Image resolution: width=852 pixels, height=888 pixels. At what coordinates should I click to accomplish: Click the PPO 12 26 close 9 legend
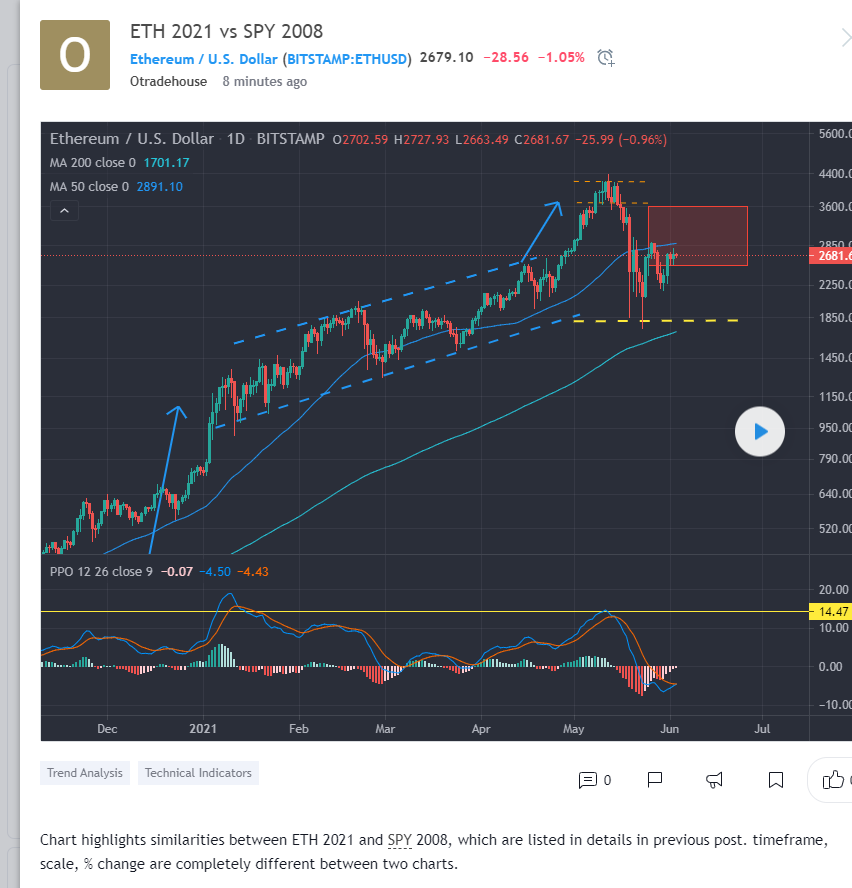[102, 572]
